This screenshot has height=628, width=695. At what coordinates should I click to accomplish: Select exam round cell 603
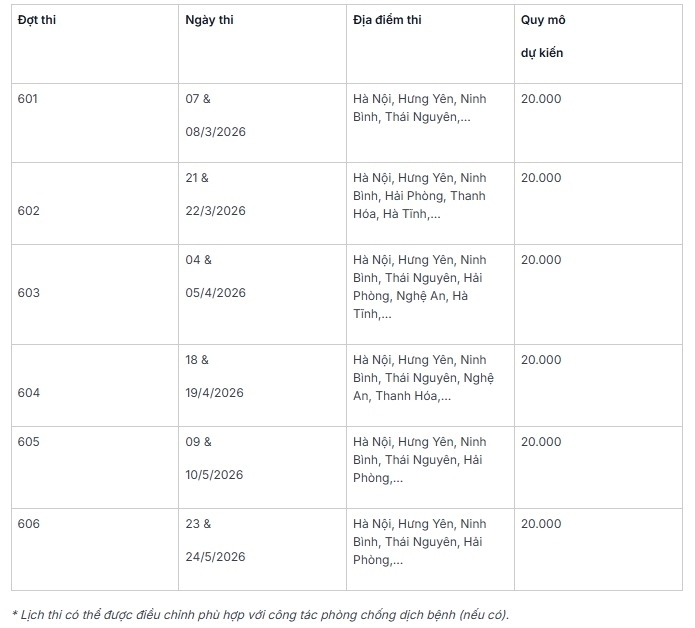(x=29, y=293)
